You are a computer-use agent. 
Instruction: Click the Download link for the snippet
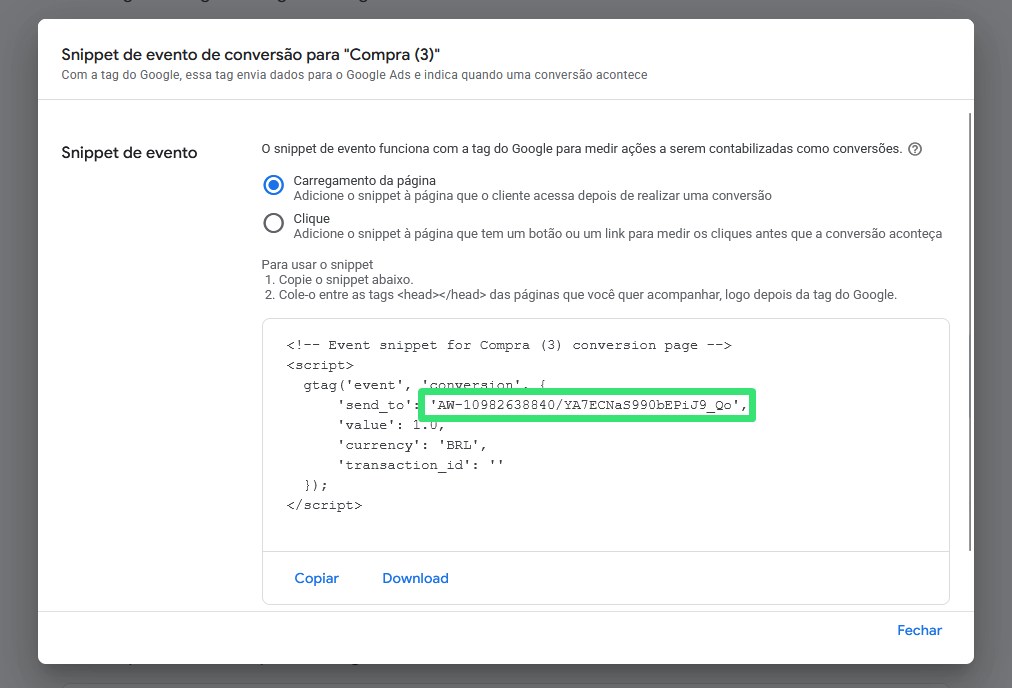(x=415, y=578)
